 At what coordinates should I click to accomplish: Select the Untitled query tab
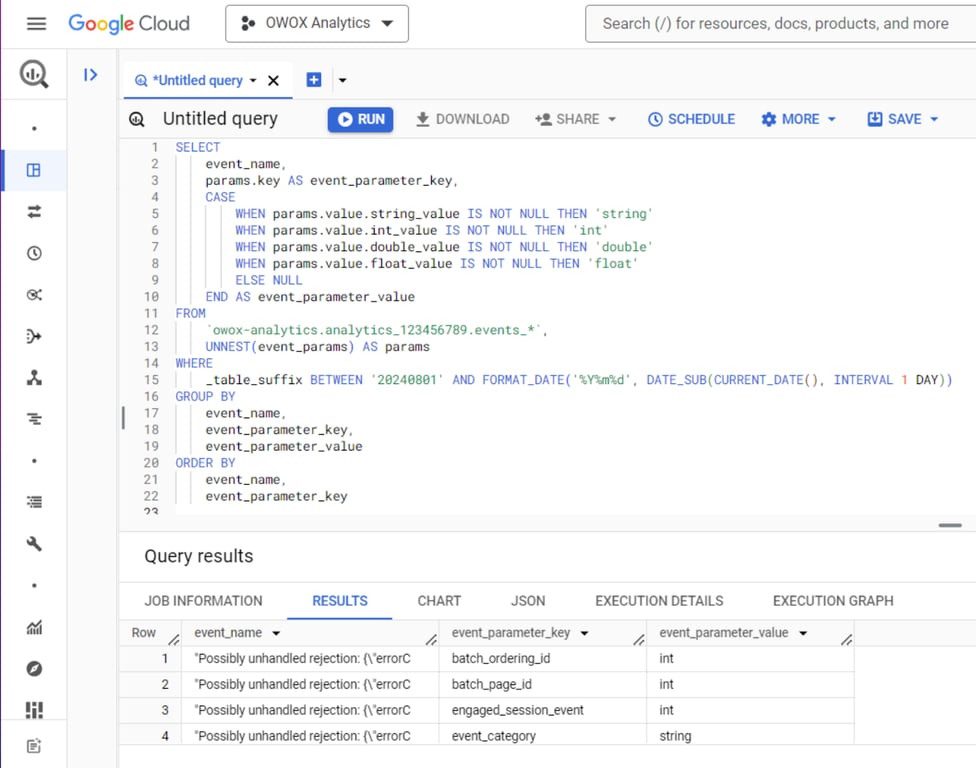coord(197,80)
